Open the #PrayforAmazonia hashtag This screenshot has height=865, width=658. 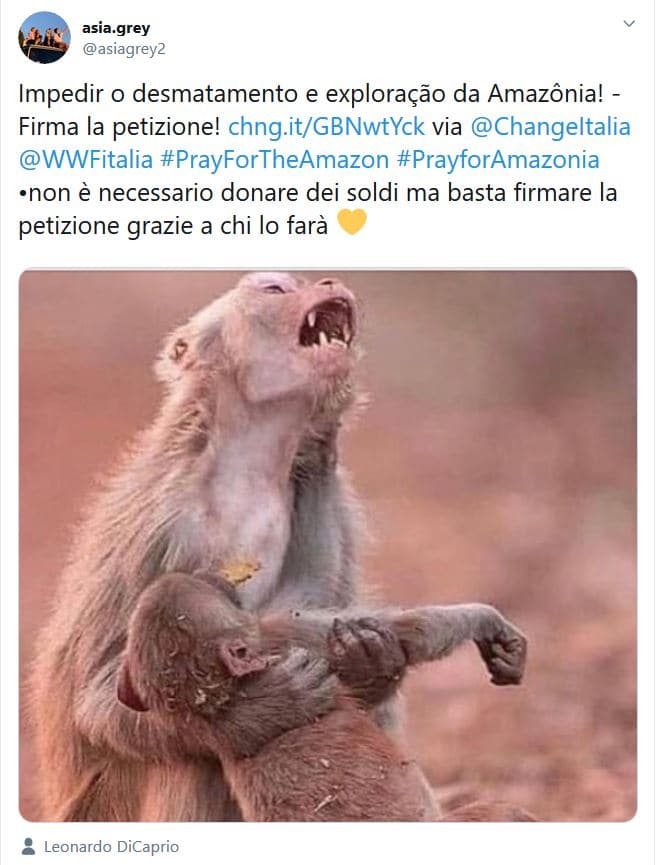point(498,159)
